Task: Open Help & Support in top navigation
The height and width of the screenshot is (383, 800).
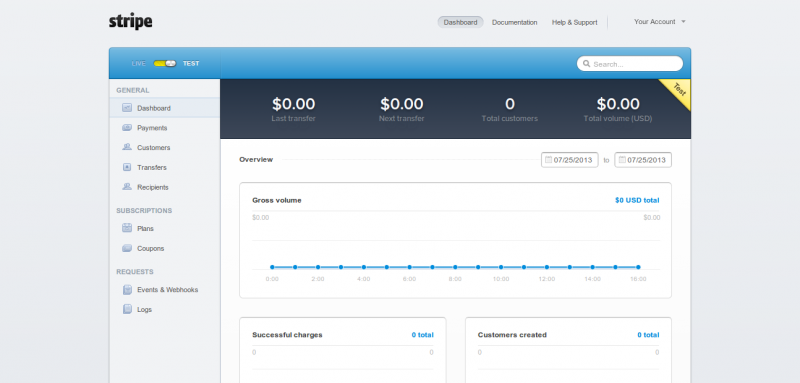Action: coord(574,22)
